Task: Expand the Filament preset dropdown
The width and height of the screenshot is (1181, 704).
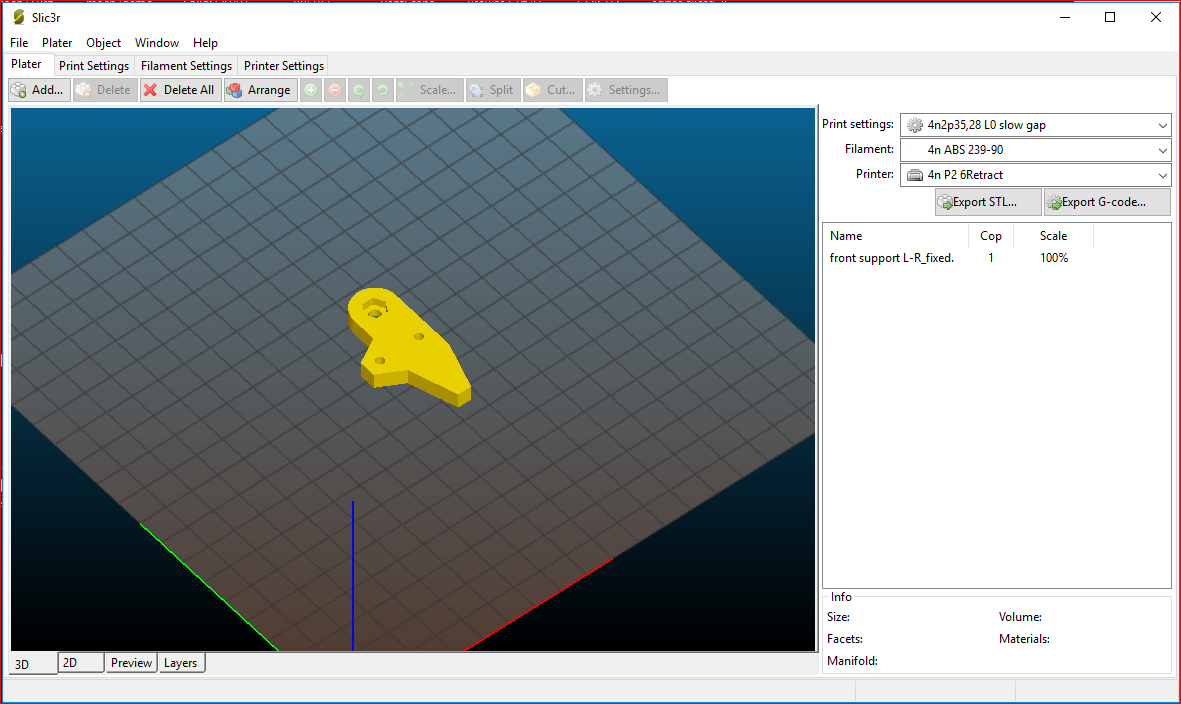Action: coord(1036,150)
